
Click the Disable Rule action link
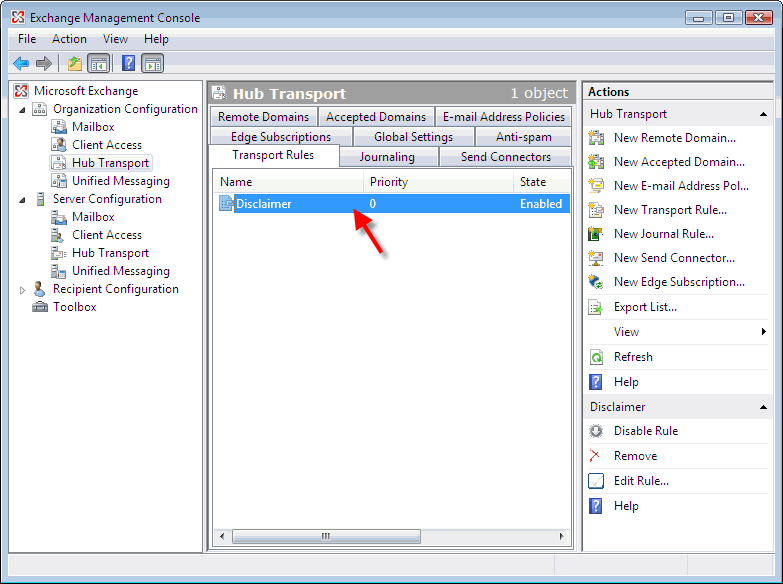point(646,431)
